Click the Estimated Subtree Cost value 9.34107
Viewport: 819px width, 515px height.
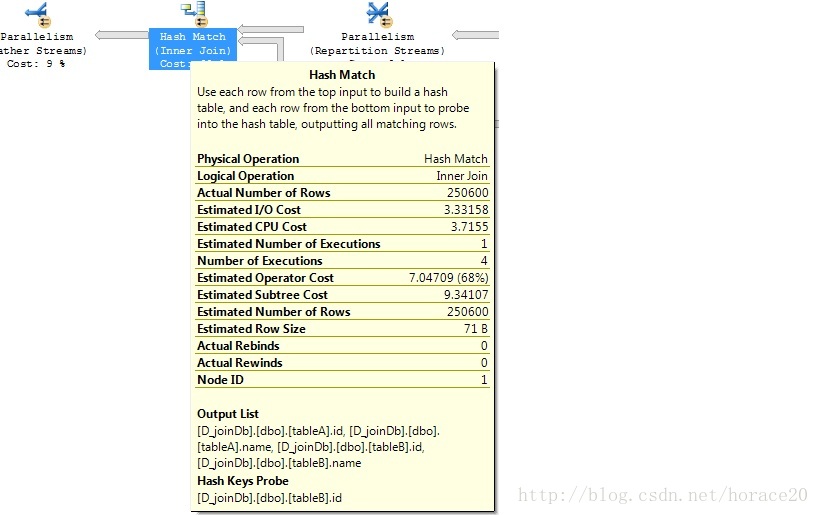coord(466,295)
